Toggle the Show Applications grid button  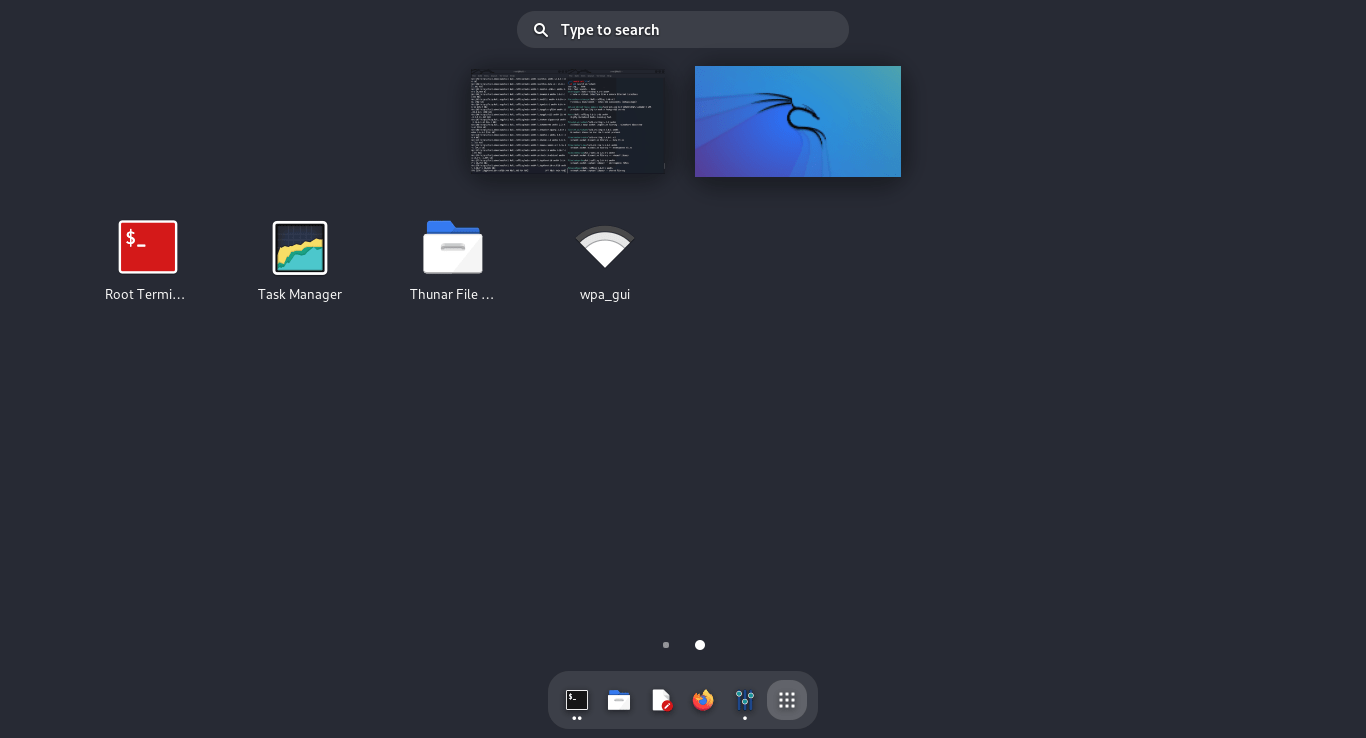click(787, 700)
